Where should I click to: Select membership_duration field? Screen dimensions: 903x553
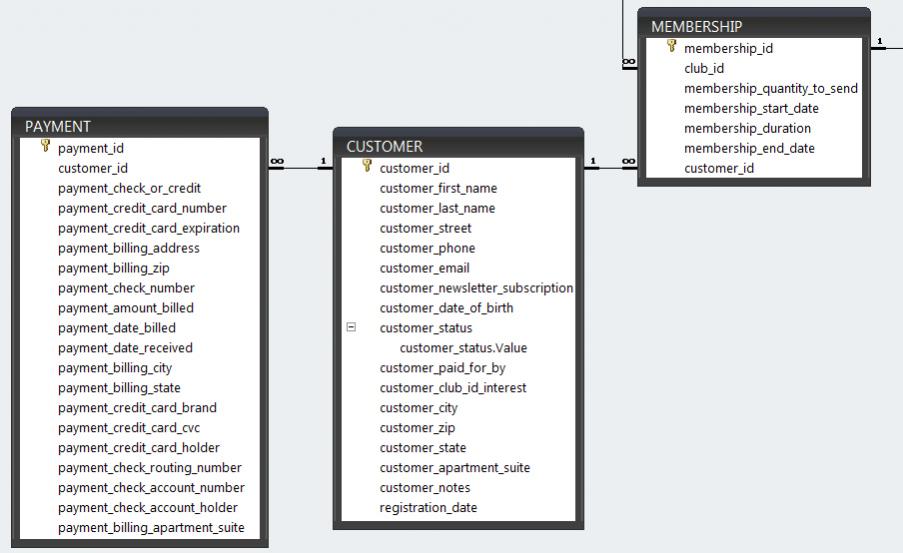(747, 128)
